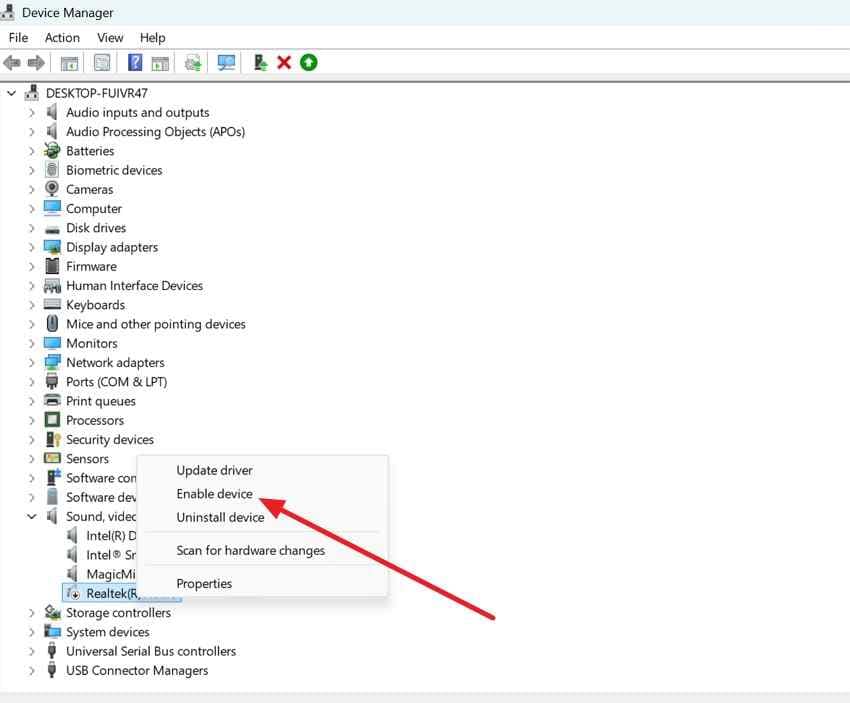Click Show/Hide Console Tree toolbar icon
850x703 pixels.
click(69, 63)
